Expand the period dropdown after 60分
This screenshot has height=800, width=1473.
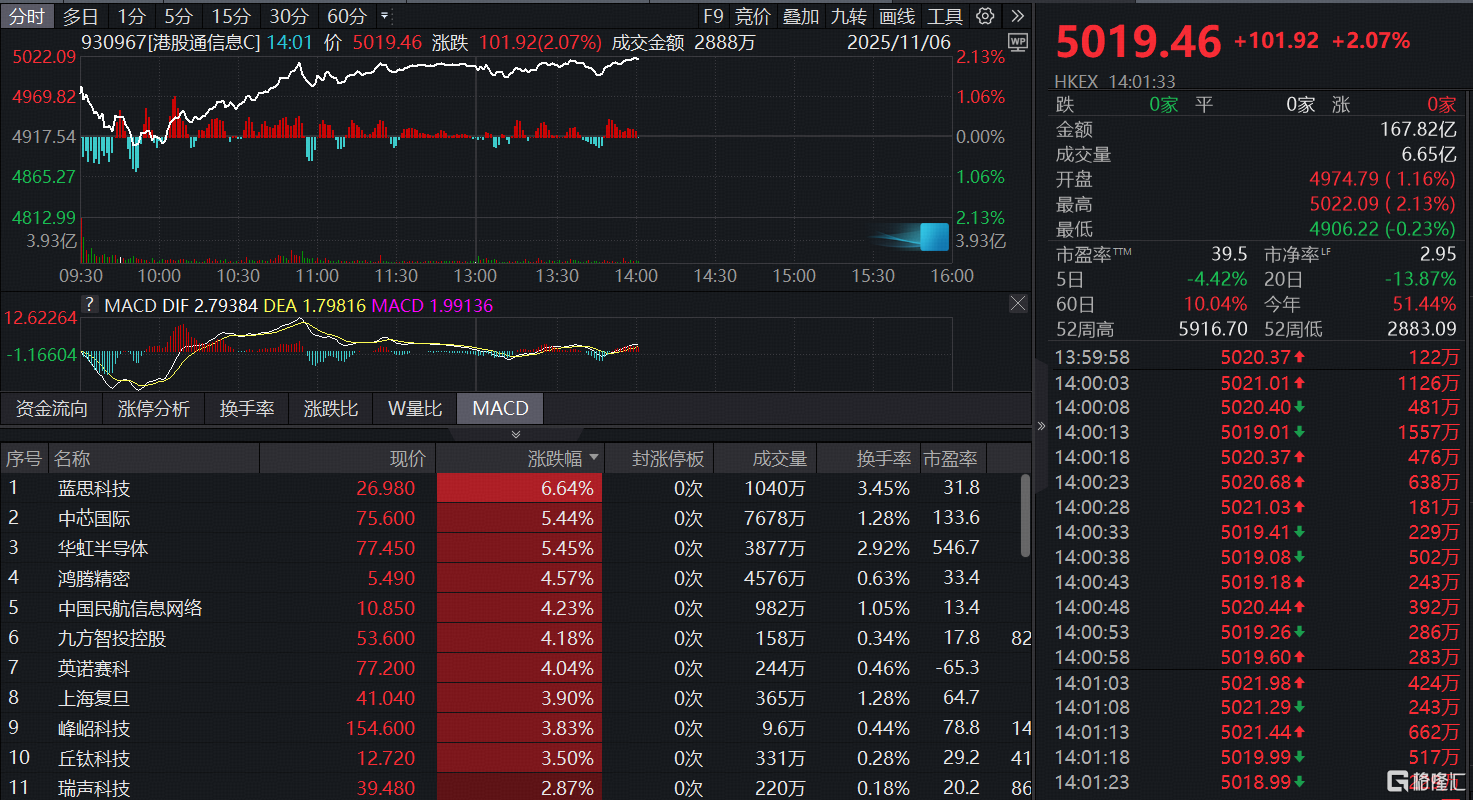[x=385, y=16]
